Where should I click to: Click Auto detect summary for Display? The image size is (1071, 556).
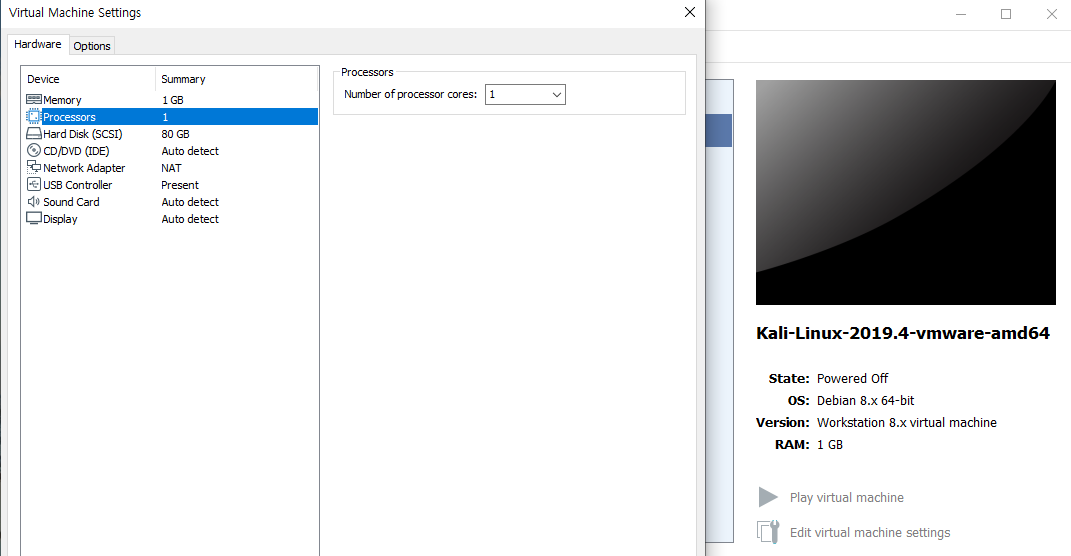(190, 219)
